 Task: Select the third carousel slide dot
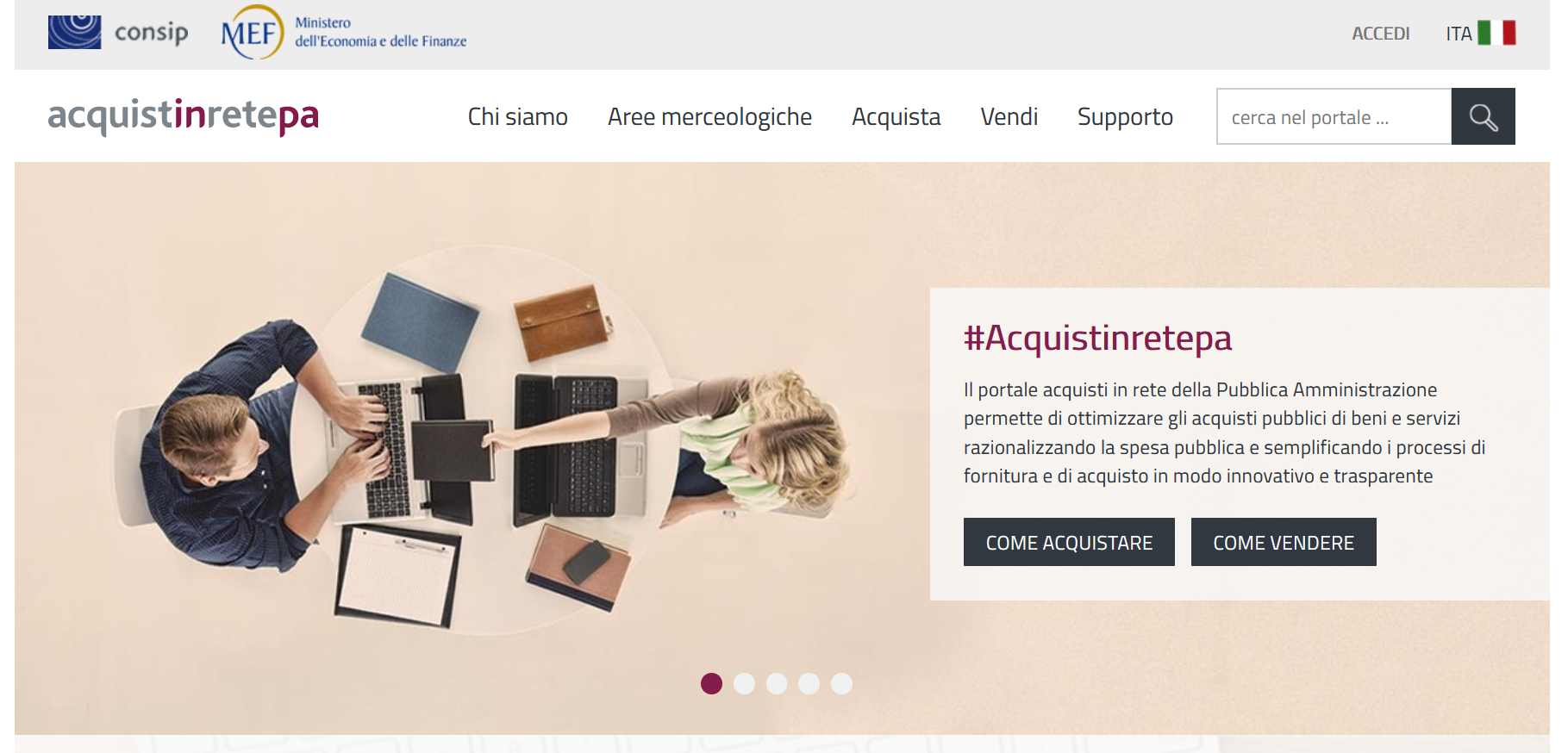(777, 683)
